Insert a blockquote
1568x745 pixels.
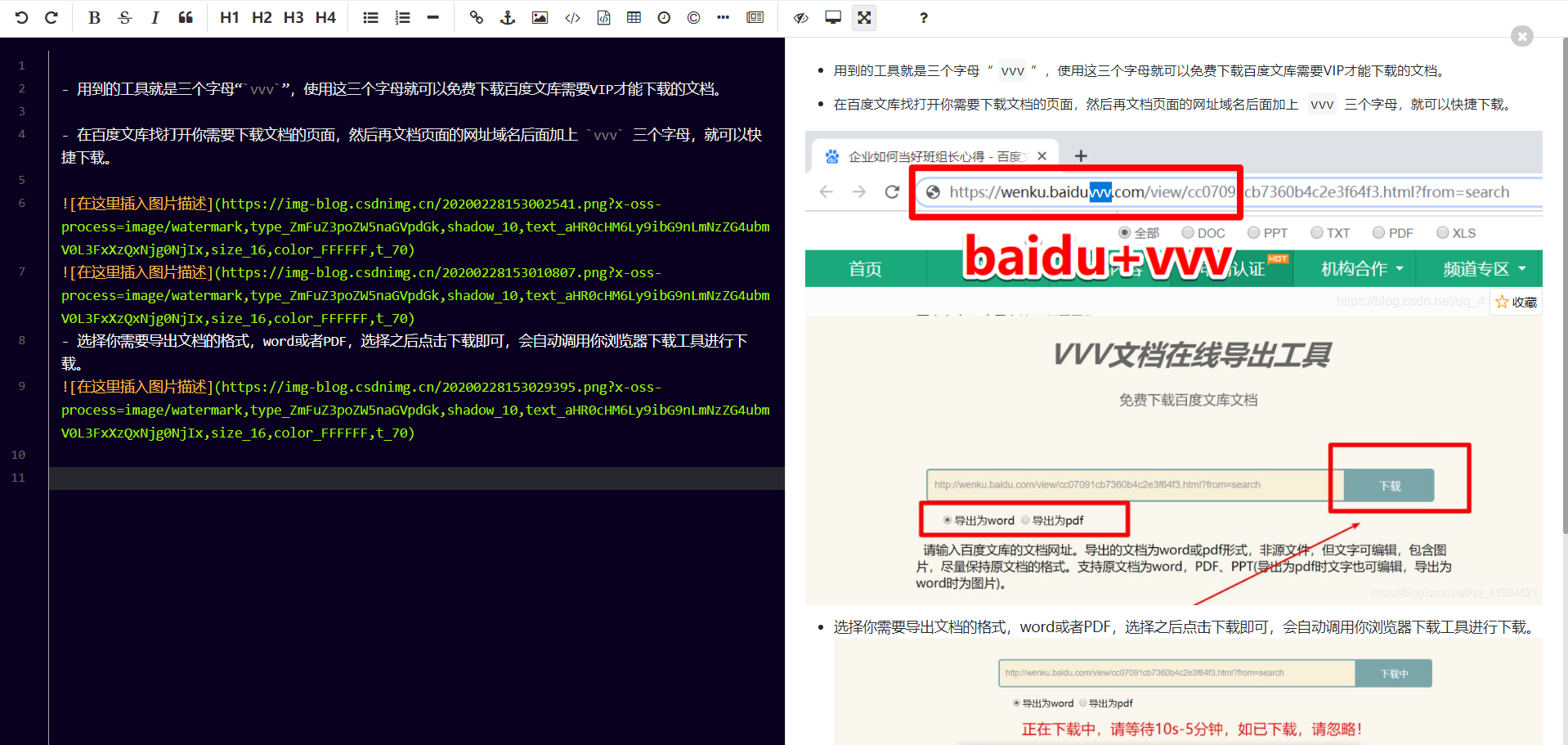pos(186,17)
